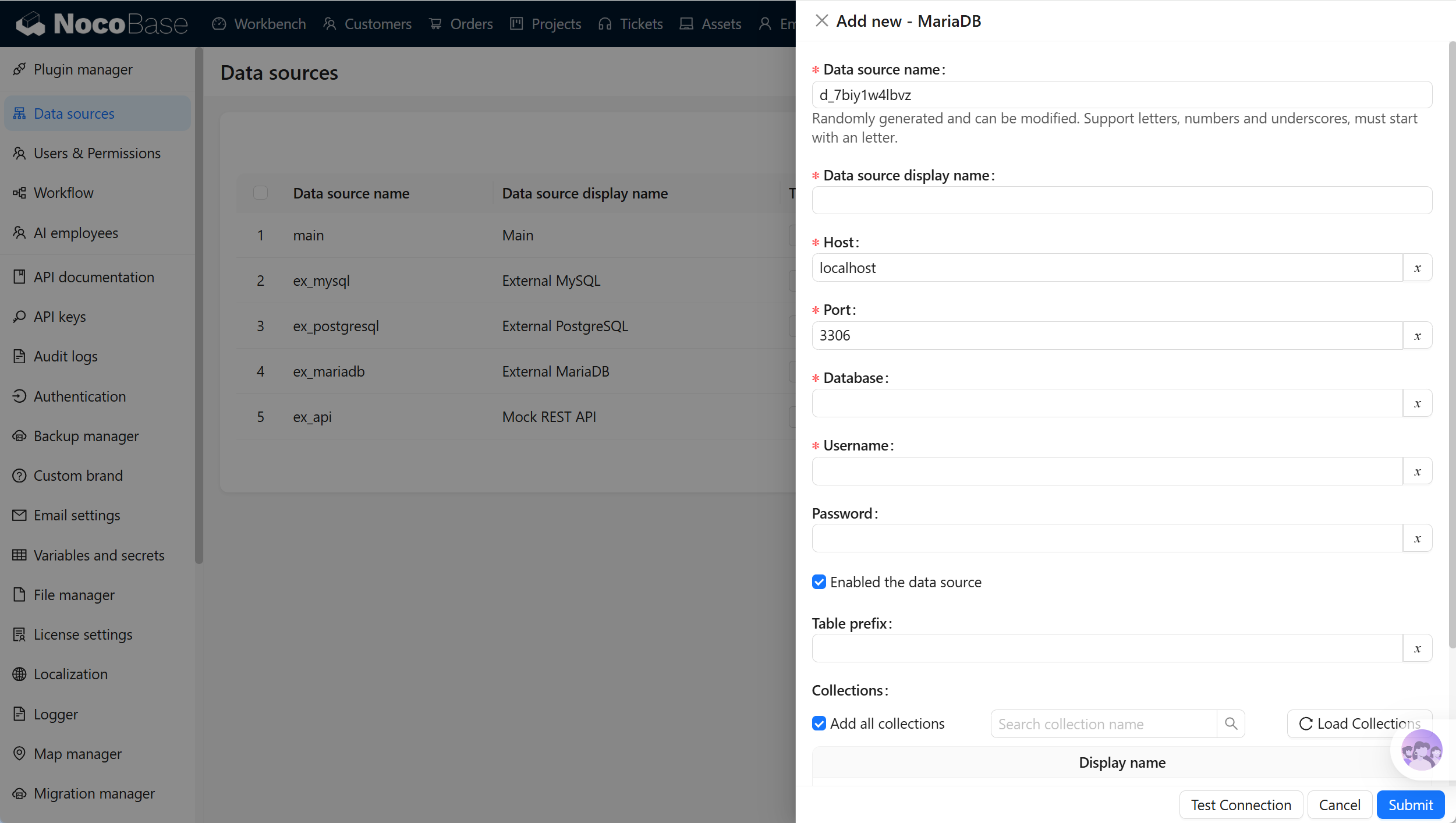The height and width of the screenshot is (823, 1456).
Task: Tick the select-all checkbox in table header
Action: coord(260,193)
